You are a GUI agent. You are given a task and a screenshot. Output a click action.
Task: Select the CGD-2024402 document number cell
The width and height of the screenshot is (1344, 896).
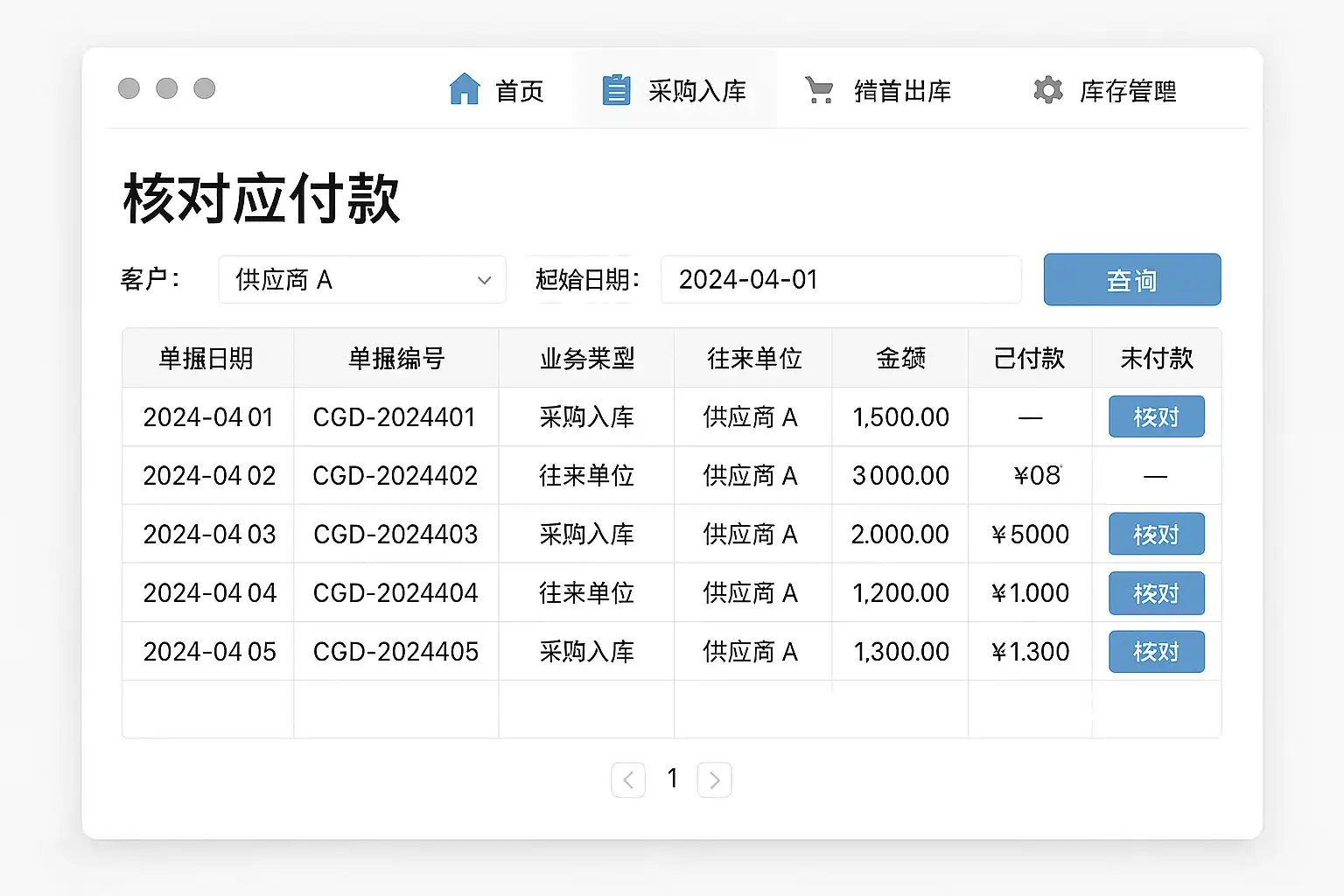pos(395,476)
